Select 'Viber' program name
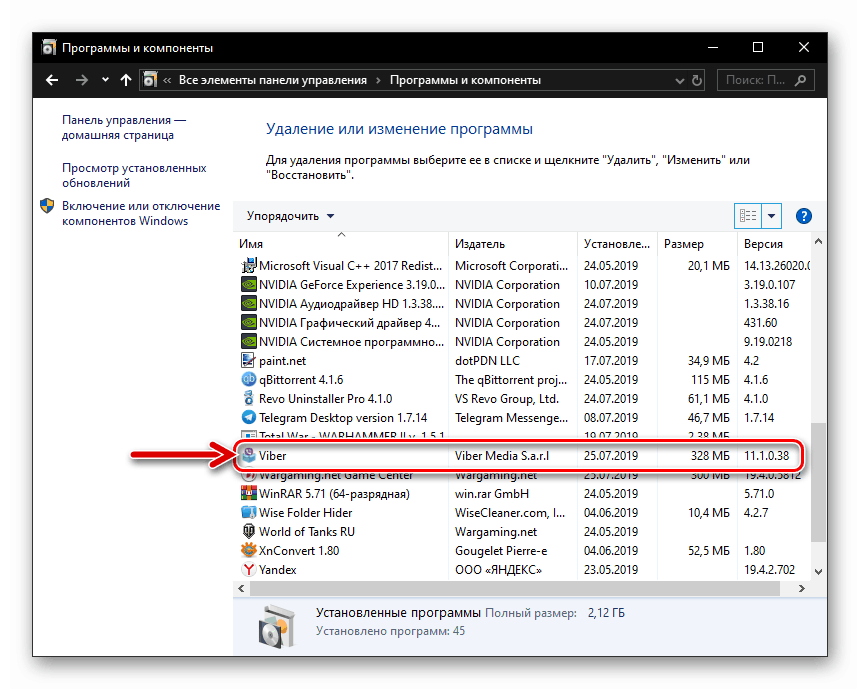Viewport: 860px width, 689px height. [273, 456]
